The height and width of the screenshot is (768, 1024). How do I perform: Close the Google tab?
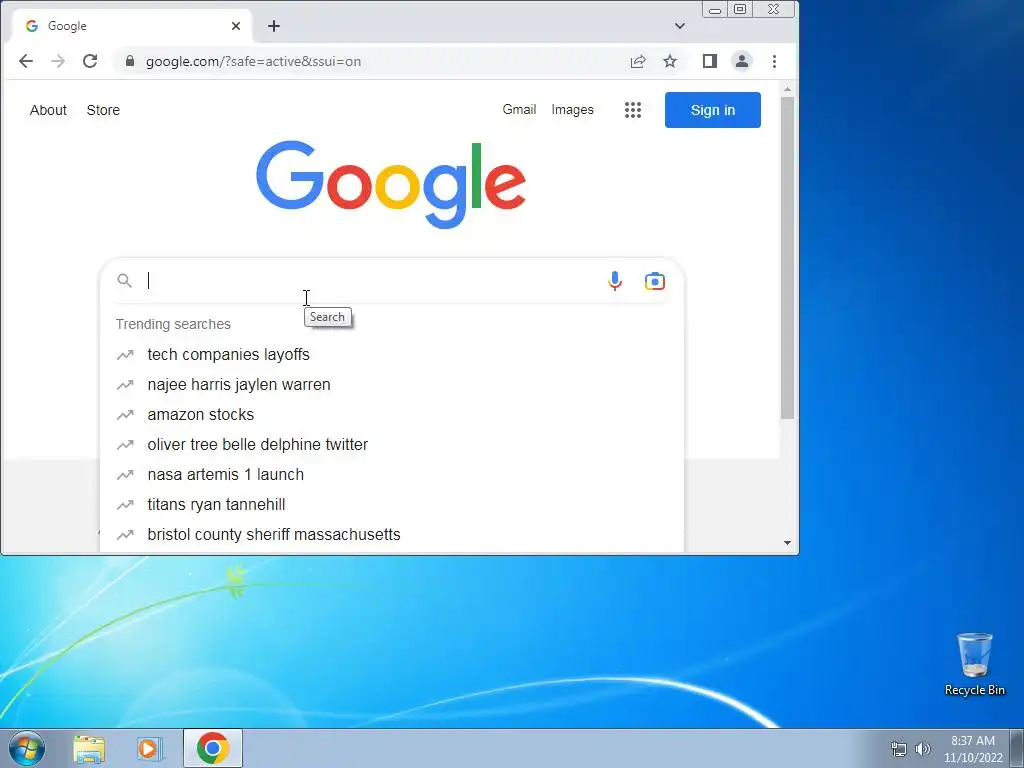point(236,26)
